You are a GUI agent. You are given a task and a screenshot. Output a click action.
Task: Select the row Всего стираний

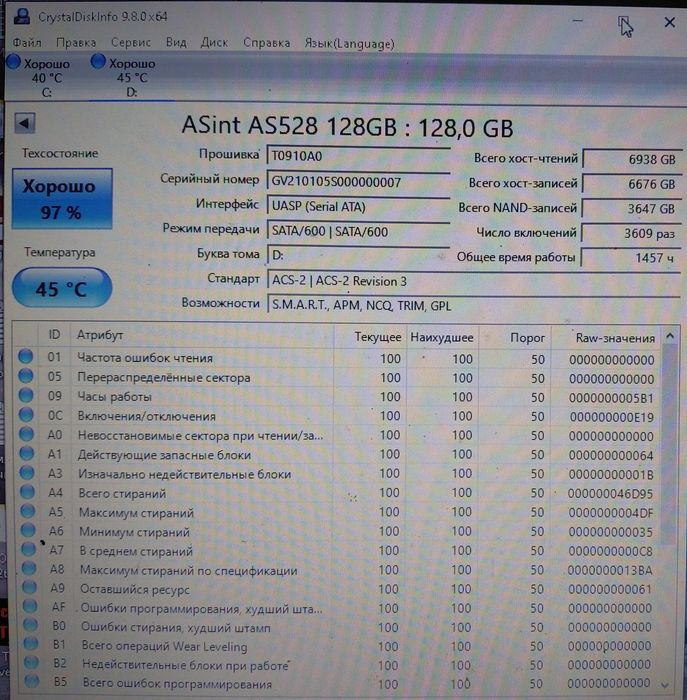(x=337, y=493)
